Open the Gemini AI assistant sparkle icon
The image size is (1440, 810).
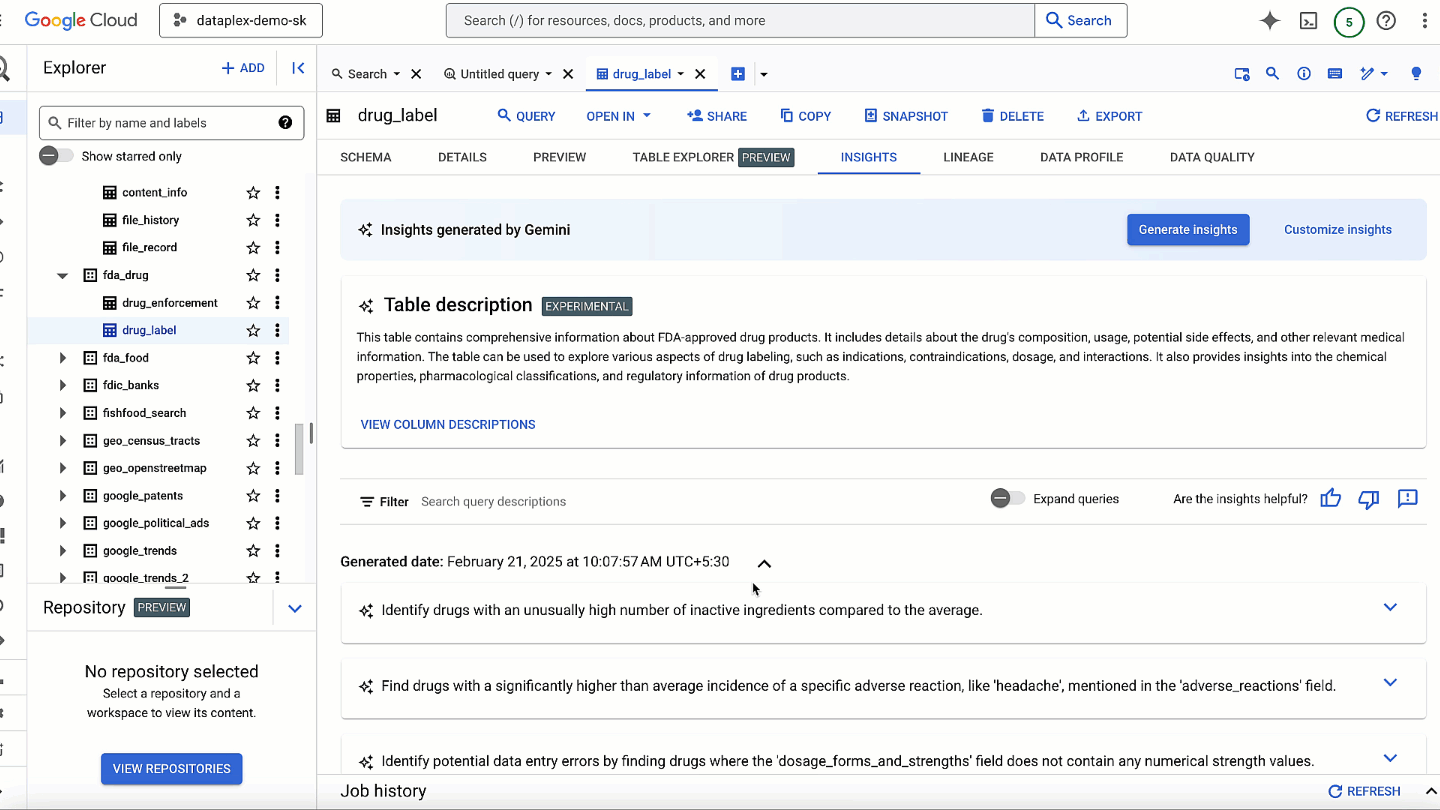click(x=1270, y=20)
